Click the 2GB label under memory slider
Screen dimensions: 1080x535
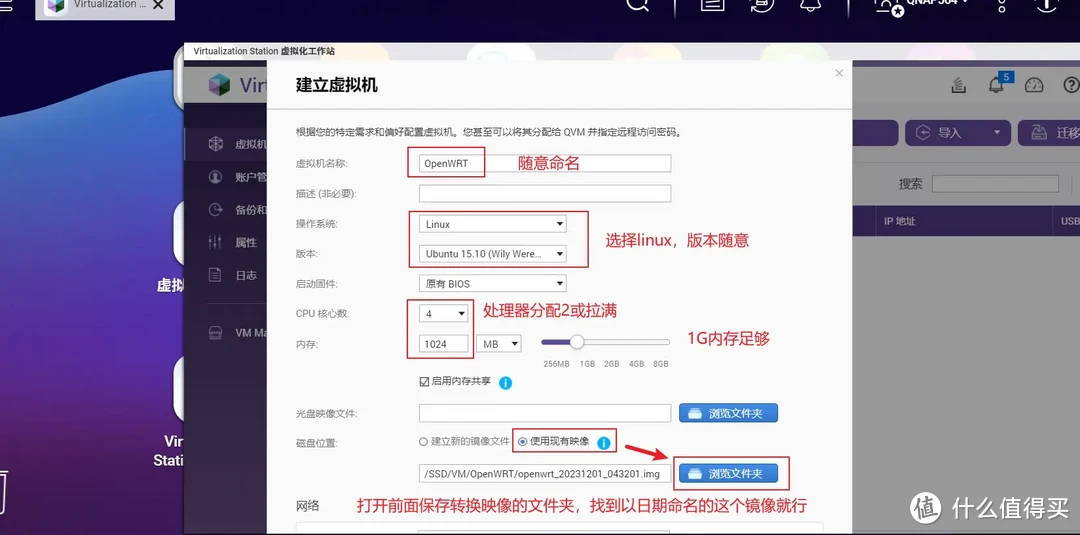click(x=612, y=364)
